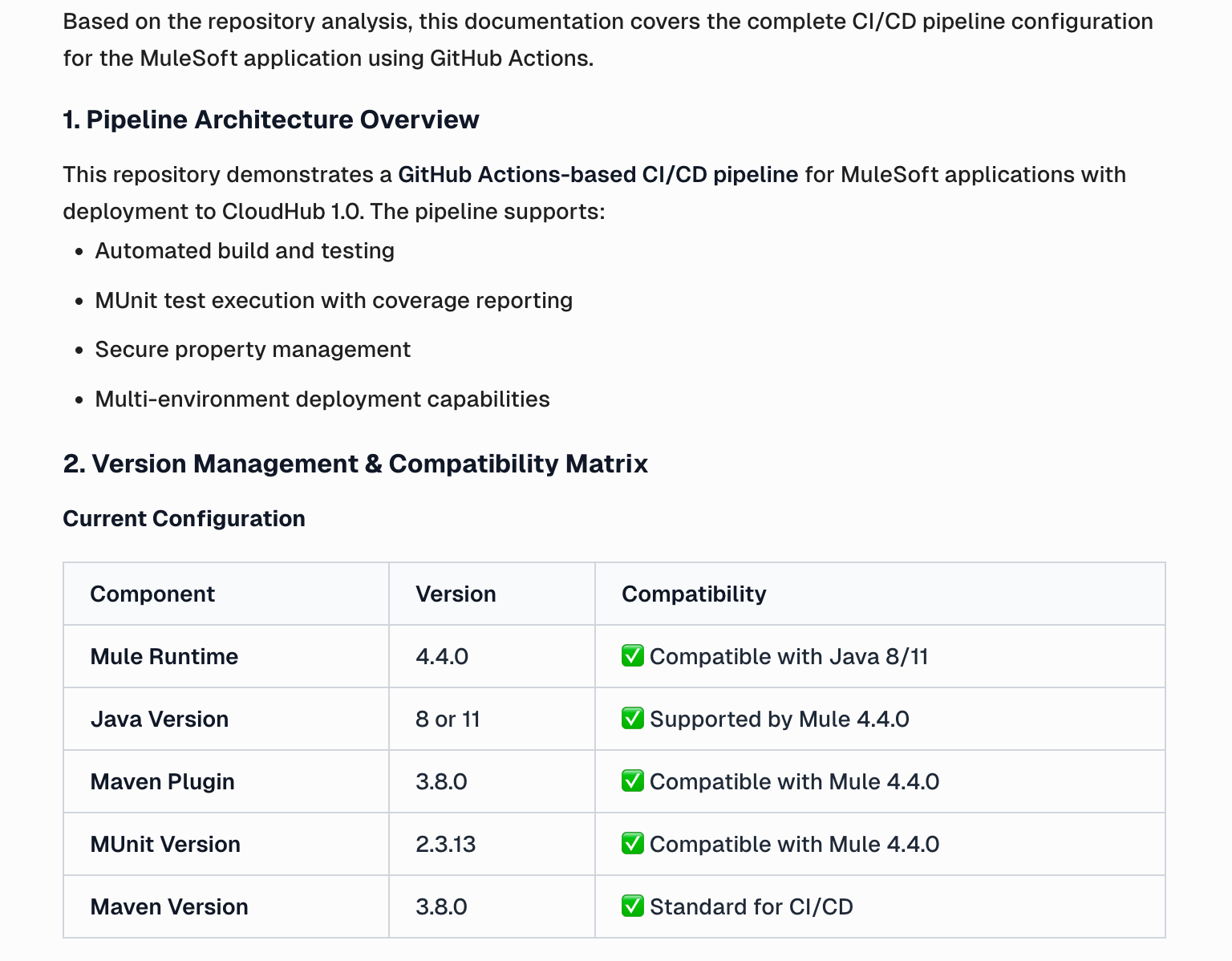The height and width of the screenshot is (961, 1232).
Task: Select the Mule Runtime version cell showing 4.4.0
Action: [442, 656]
